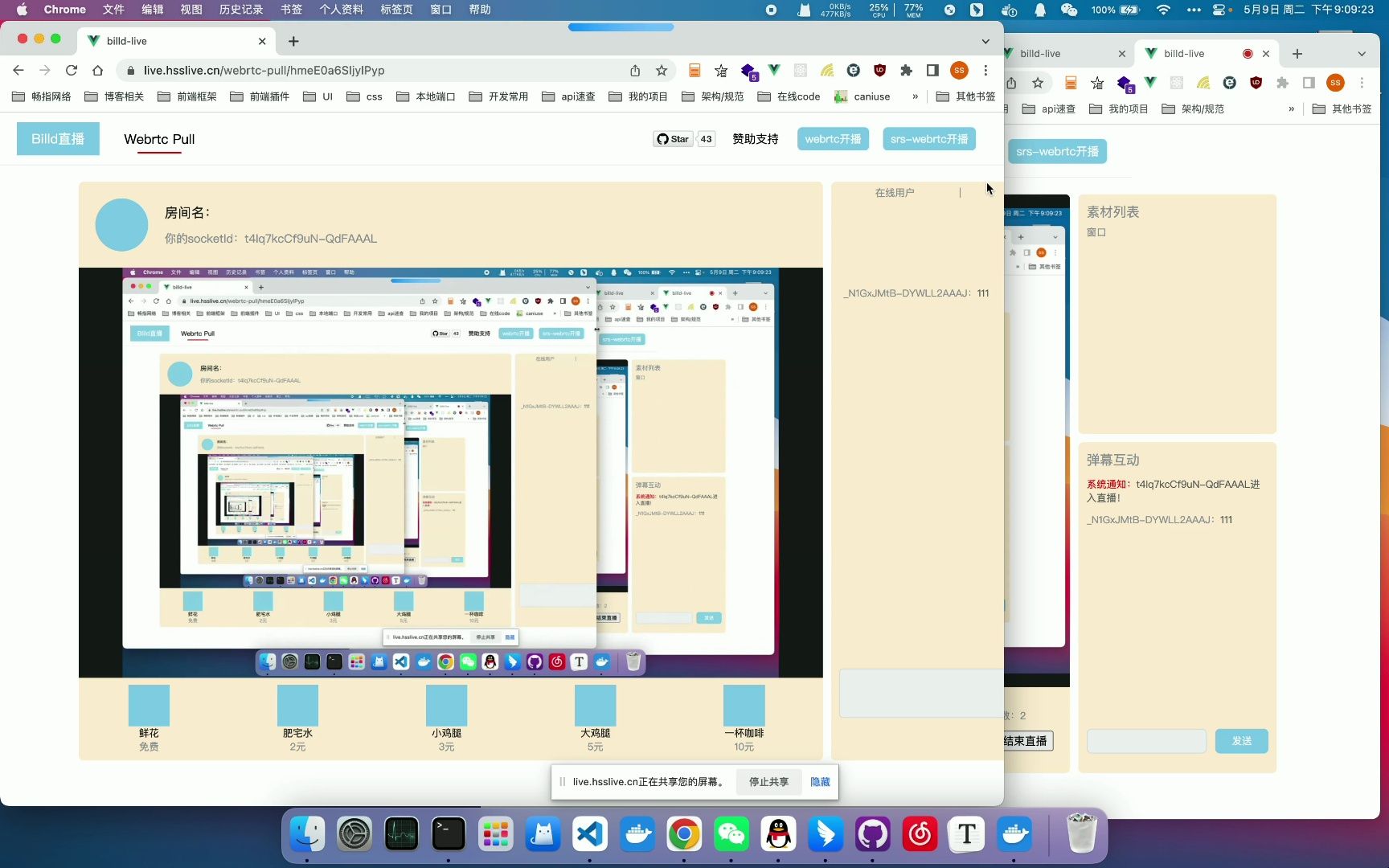
Task: Open Typora from the dock
Action: point(966,834)
